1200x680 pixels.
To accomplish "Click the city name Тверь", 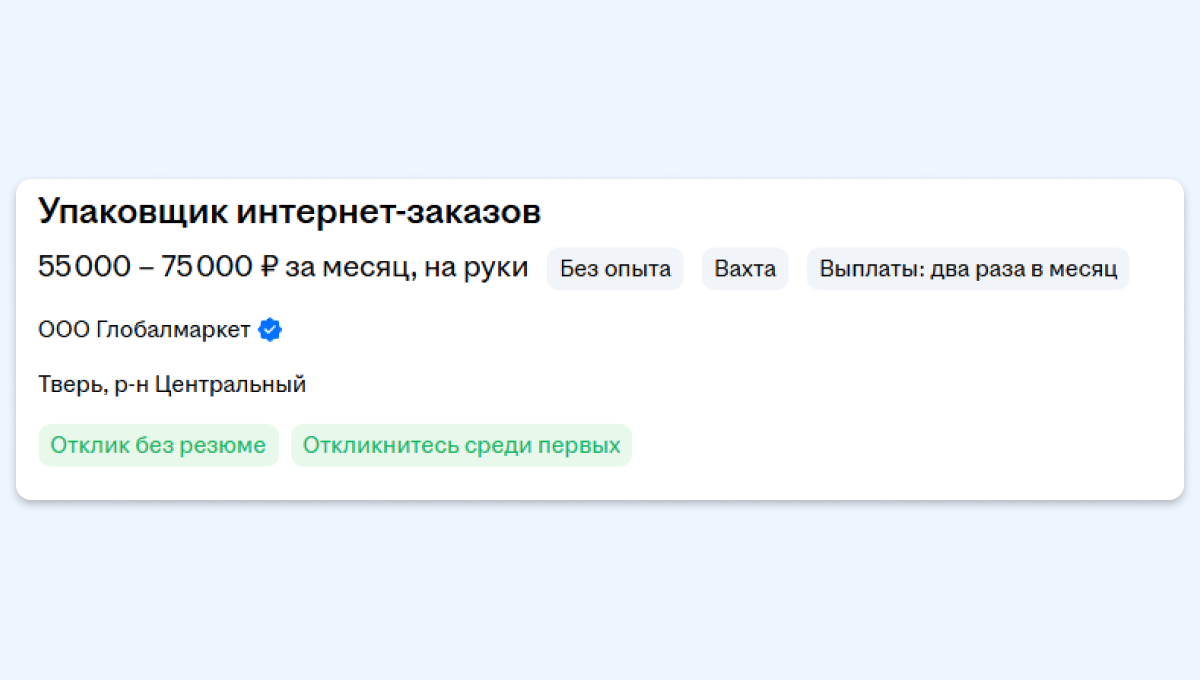I will coord(67,384).
